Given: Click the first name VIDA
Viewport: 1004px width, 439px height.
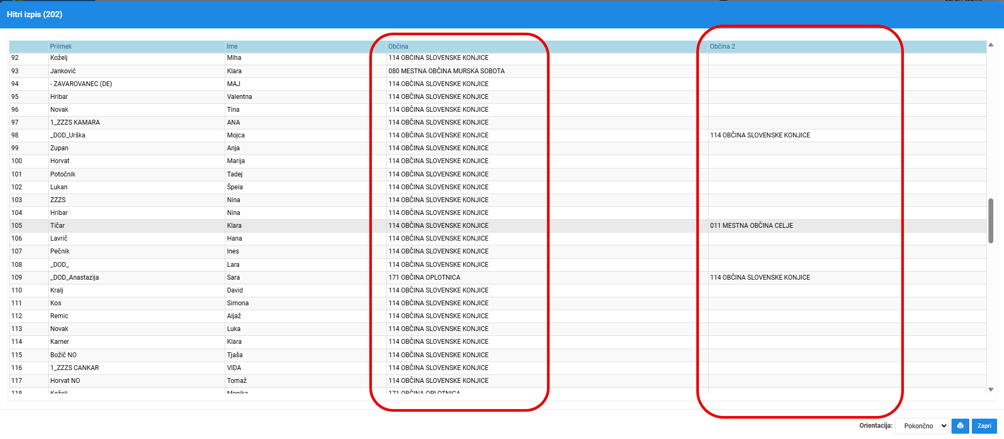Looking at the screenshot, I should [234, 367].
